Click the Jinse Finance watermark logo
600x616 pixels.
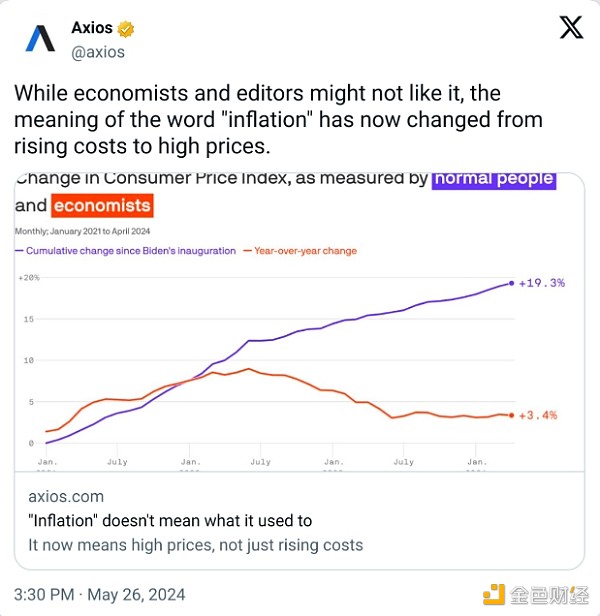536,594
